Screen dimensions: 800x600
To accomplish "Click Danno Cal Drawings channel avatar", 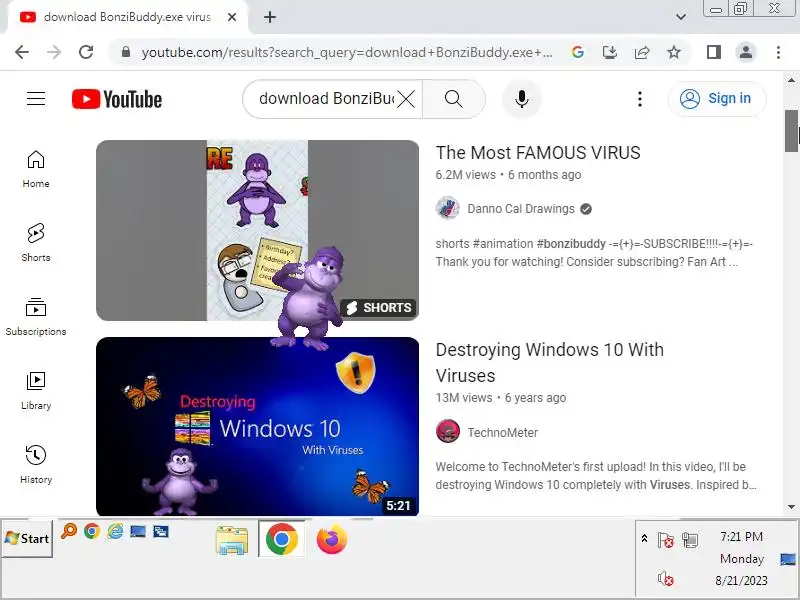I will coord(447,208).
